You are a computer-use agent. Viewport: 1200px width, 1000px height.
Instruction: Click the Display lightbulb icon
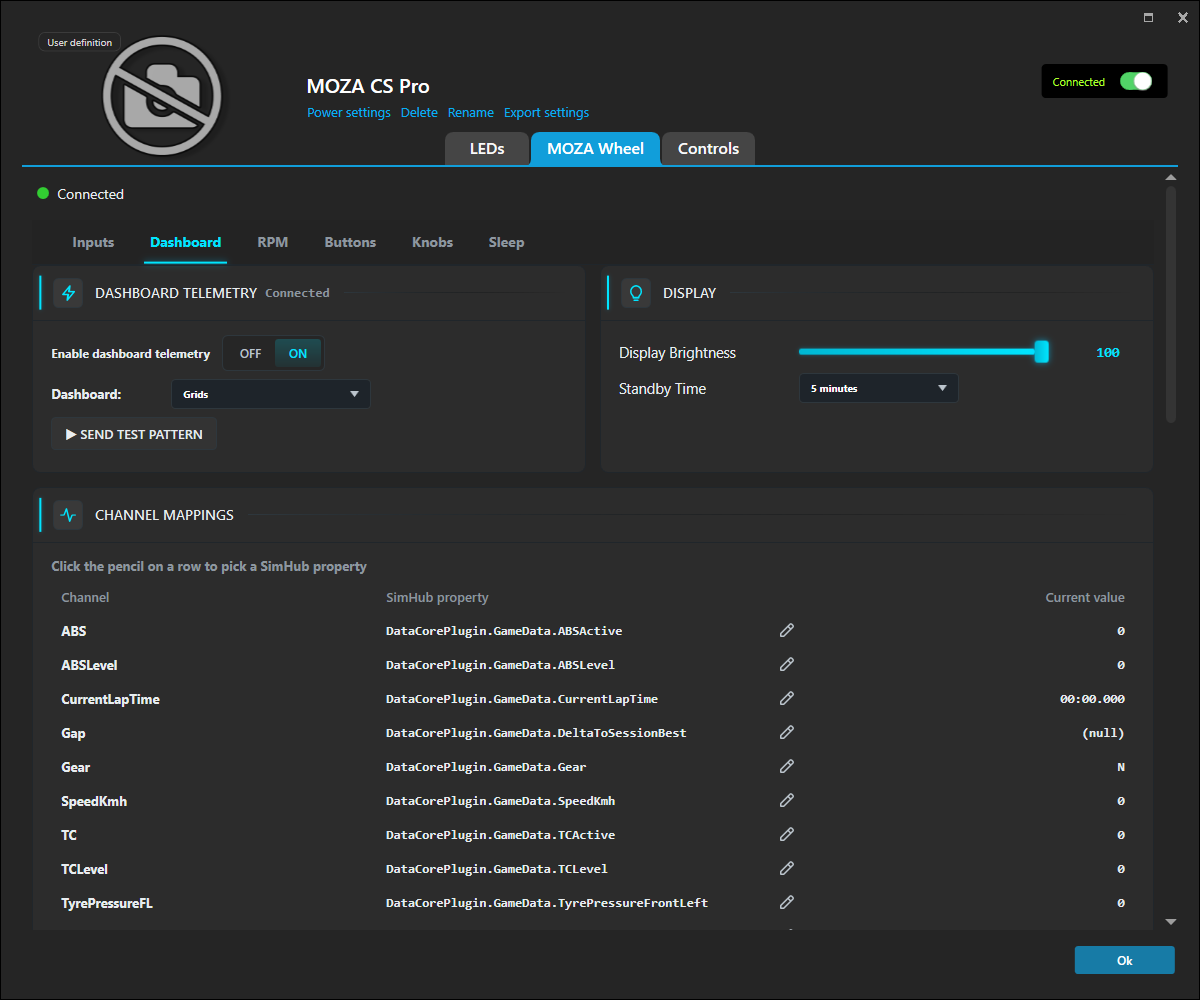pyautogui.click(x=636, y=293)
